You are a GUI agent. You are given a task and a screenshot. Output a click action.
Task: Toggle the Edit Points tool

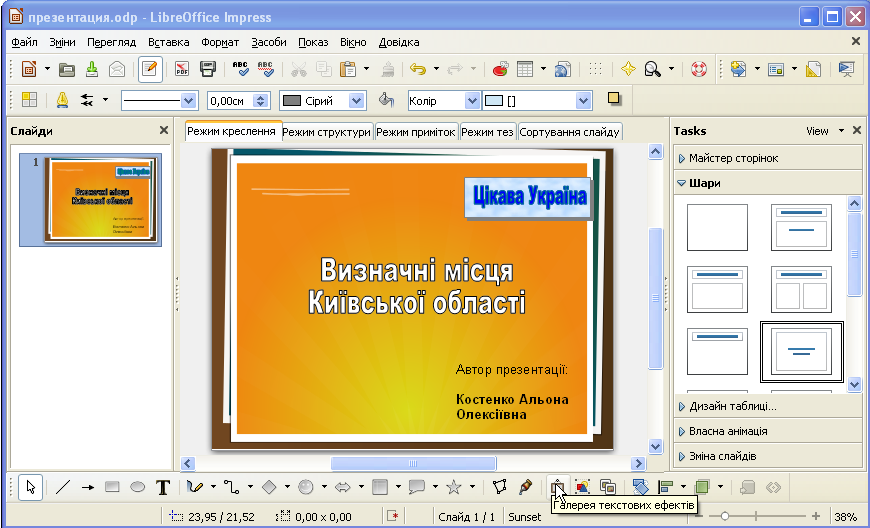[x=500, y=487]
